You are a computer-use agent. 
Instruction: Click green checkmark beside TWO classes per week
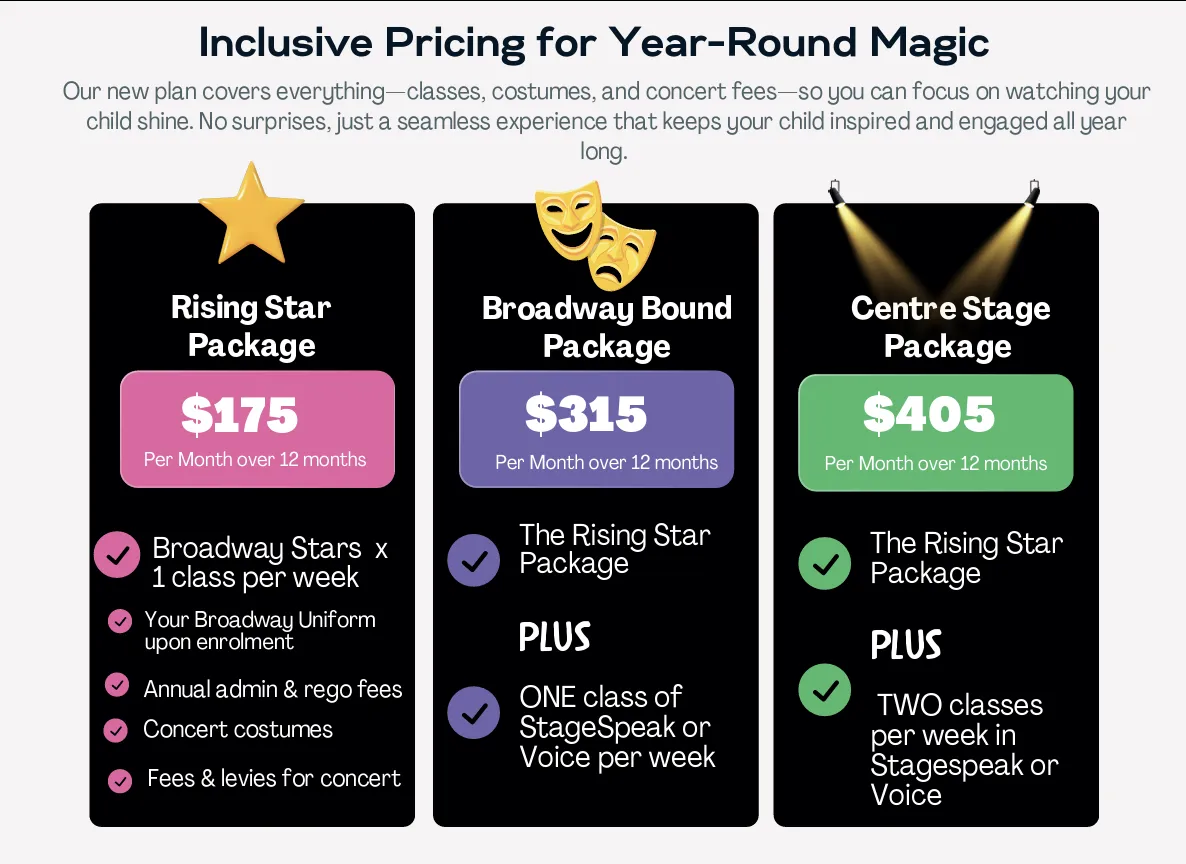825,690
